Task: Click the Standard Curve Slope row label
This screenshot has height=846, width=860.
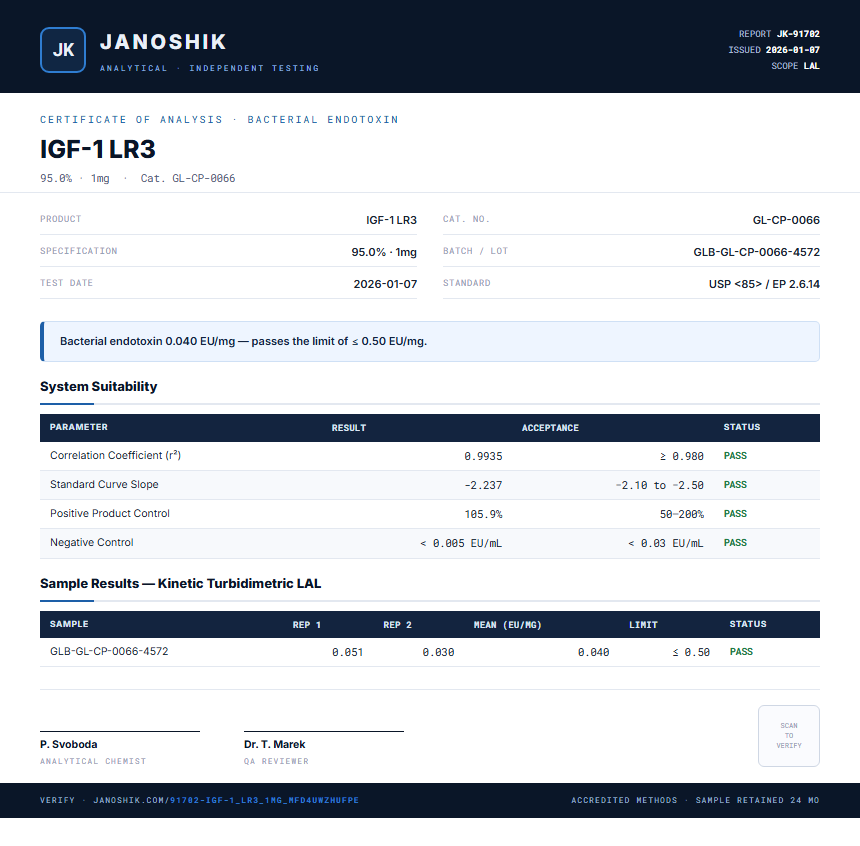Action: (x=104, y=484)
